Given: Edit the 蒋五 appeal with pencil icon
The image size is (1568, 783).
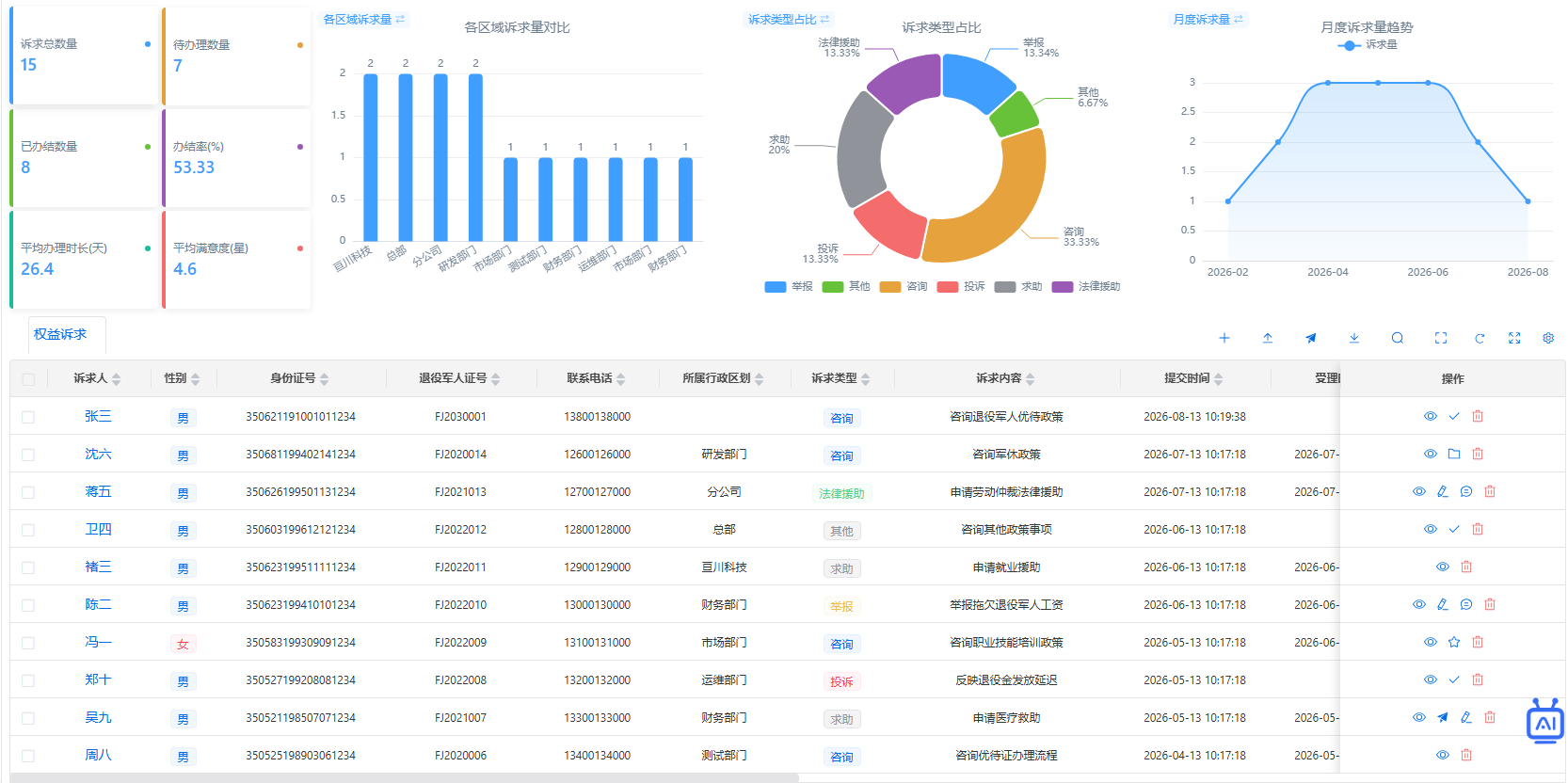Looking at the screenshot, I should 1443,491.
